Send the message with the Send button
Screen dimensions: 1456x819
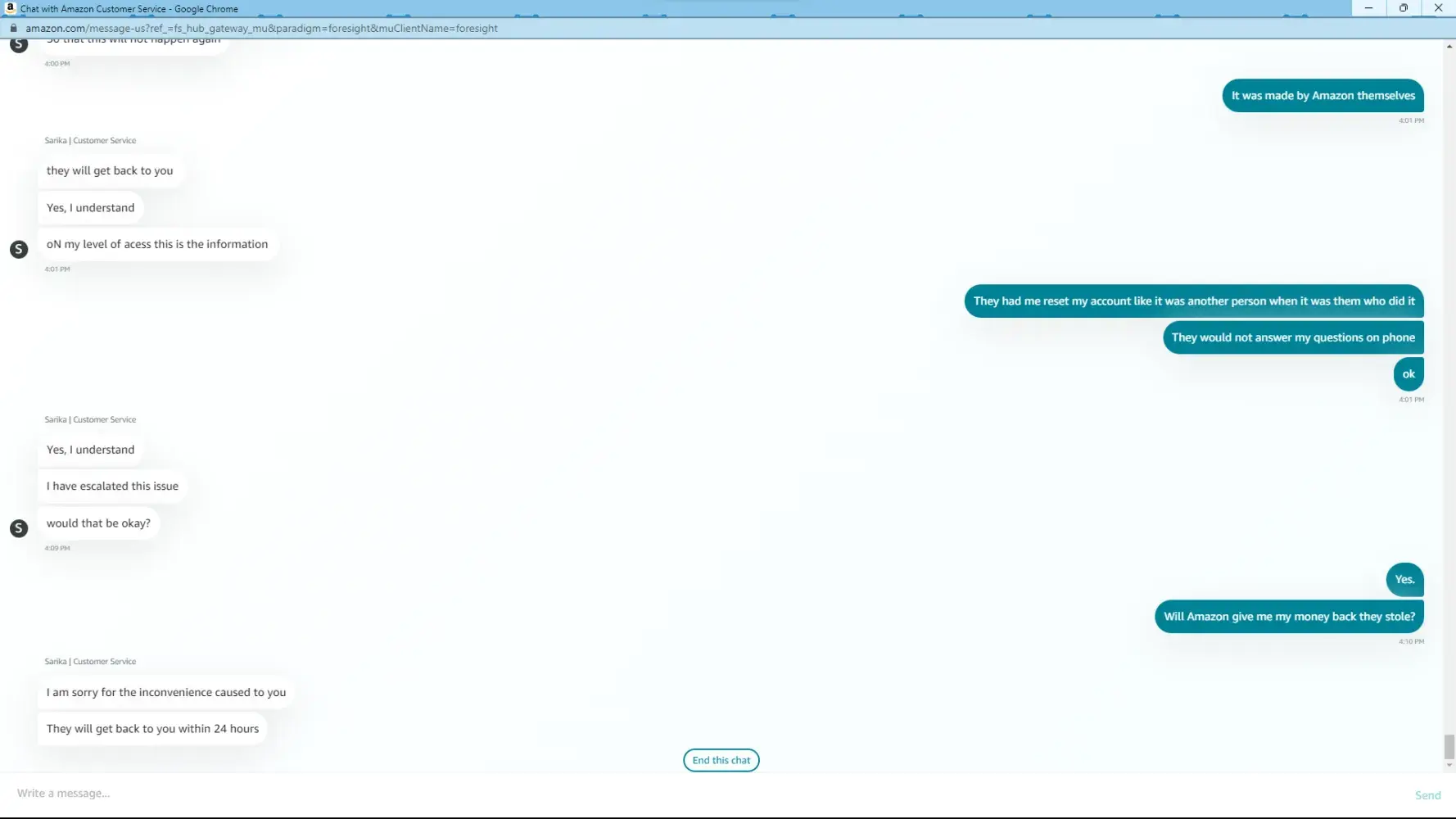1427,795
